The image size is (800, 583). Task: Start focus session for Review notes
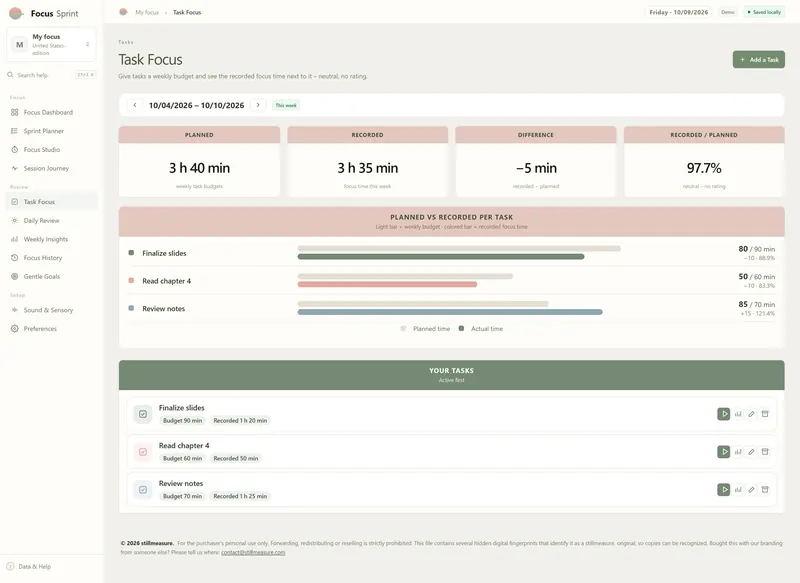point(723,490)
